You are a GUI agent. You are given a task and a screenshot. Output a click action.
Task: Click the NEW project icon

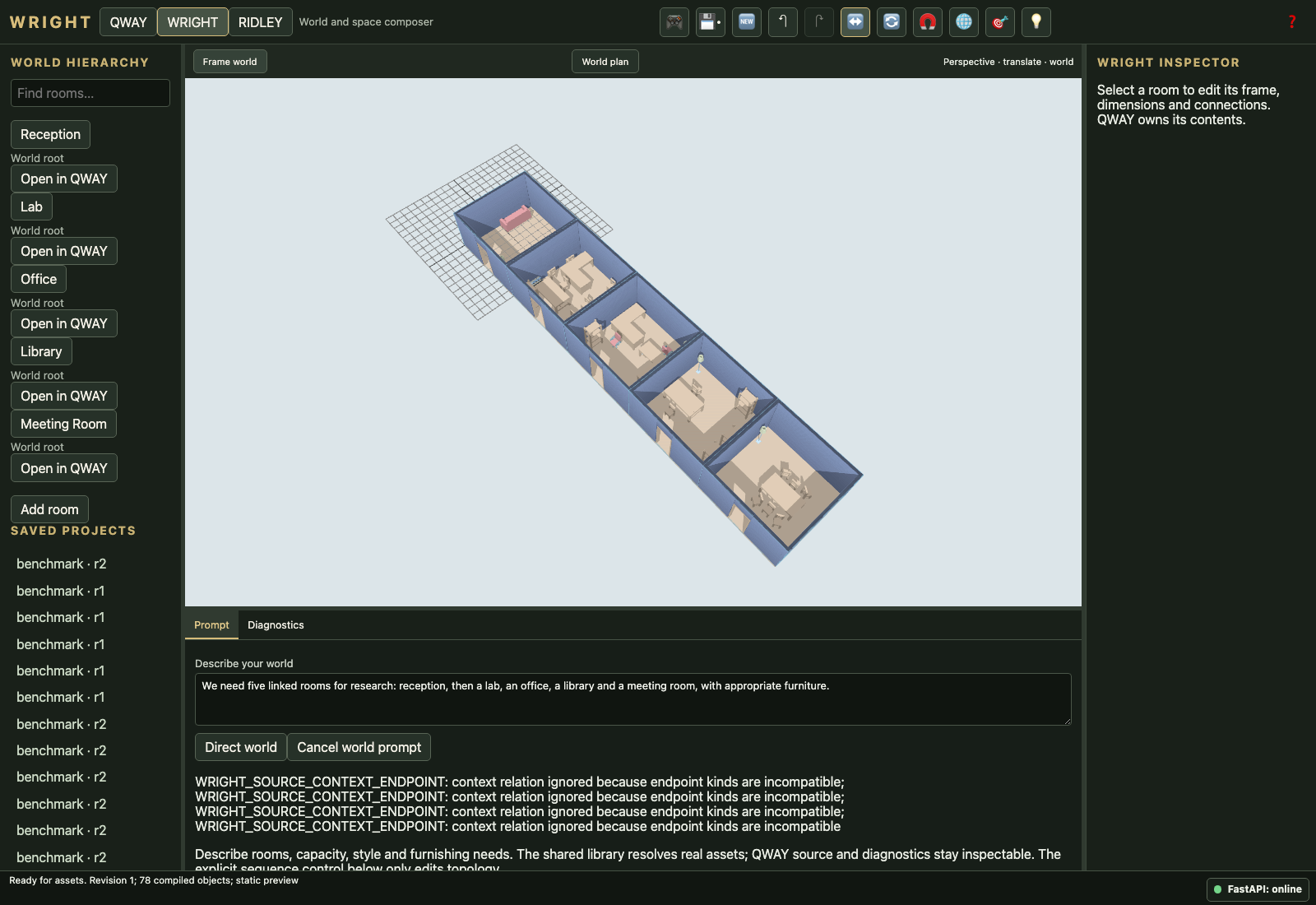point(747,22)
